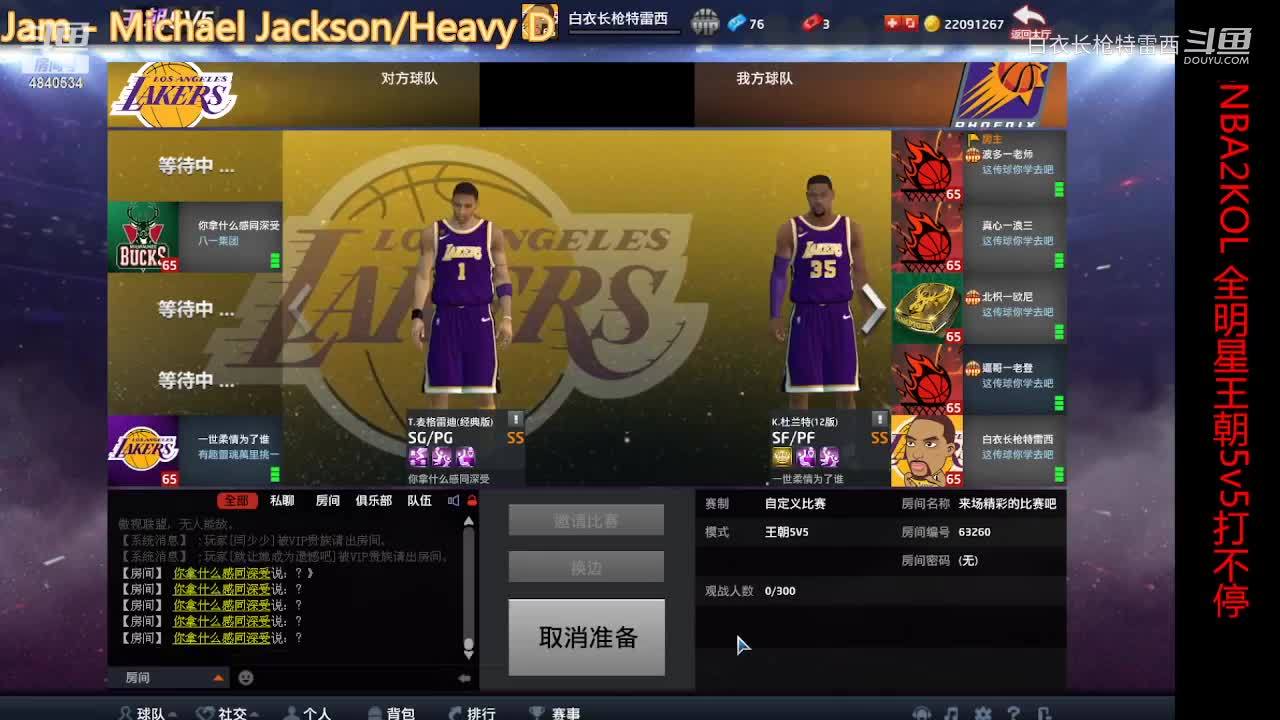The image size is (1280, 720).
Task: Click the room number 63260
Action: click(x=974, y=532)
